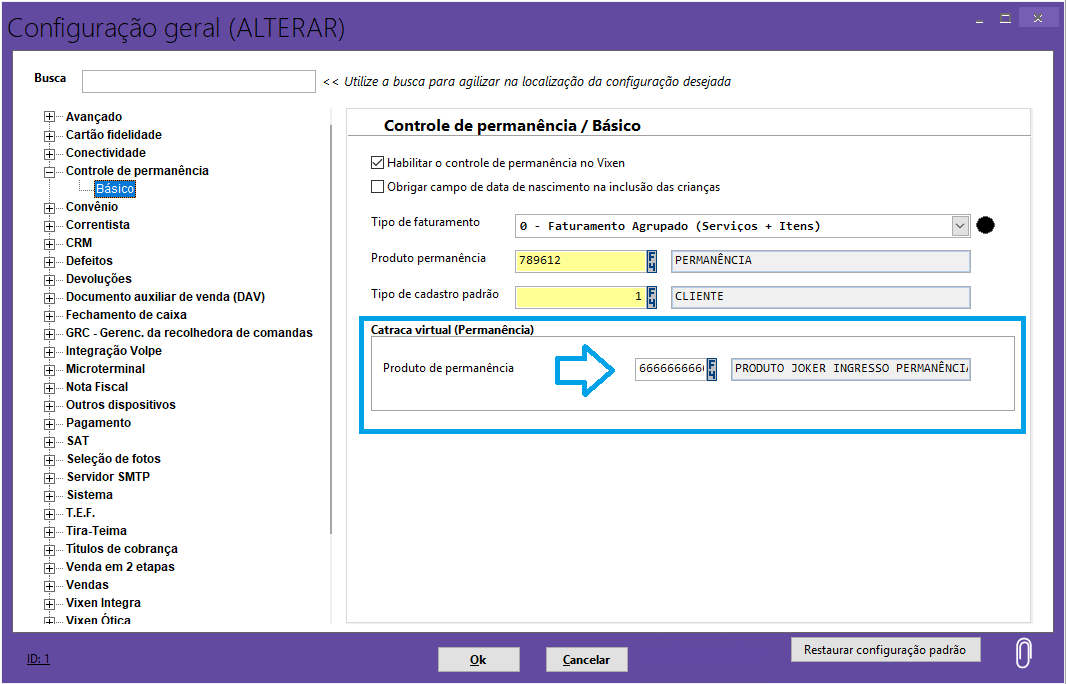This screenshot has height=684, width=1066.
Task: Uncheck Habilitar o controle de permanência no Vixen
Action: click(377, 163)
